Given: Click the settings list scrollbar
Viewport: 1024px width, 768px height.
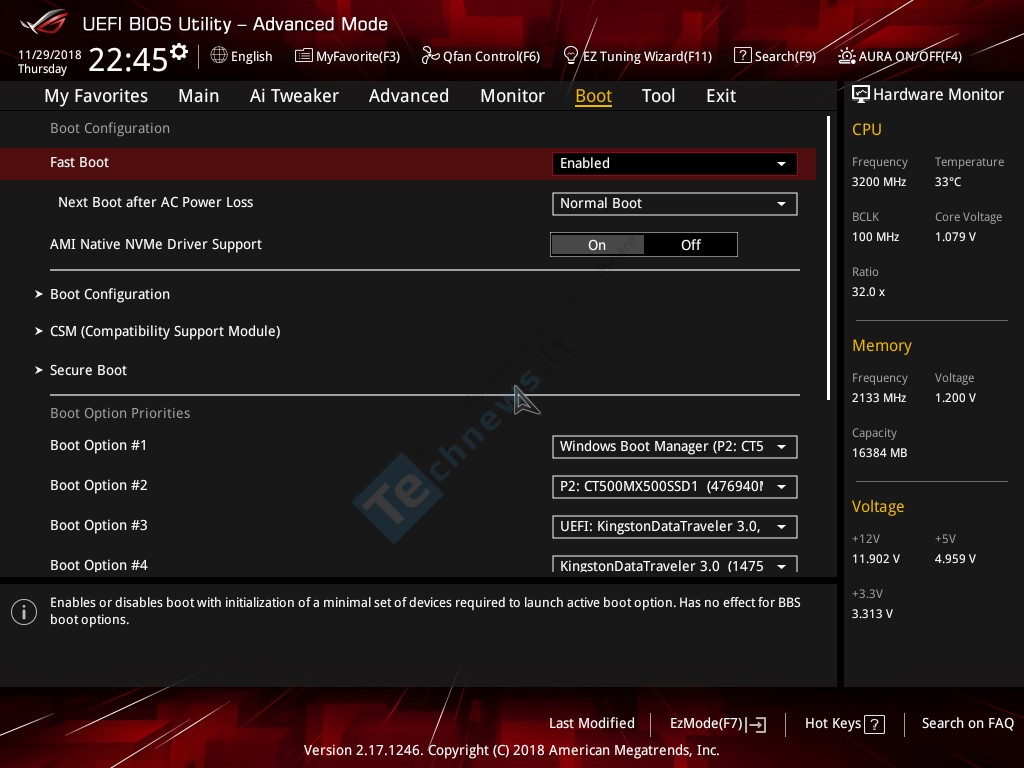Looking at the screenshot, I should [x=828, y=258].
